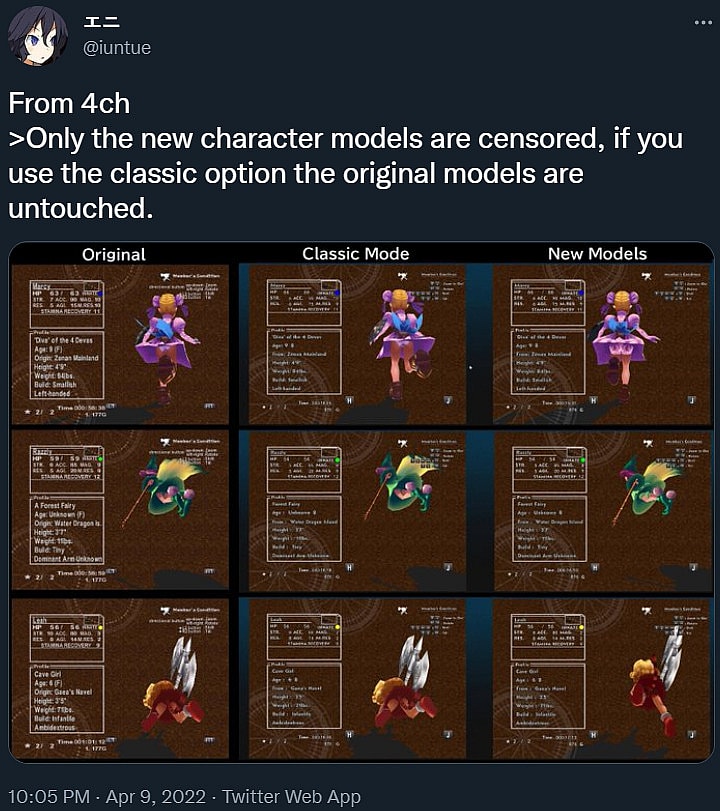The height and width of the screenshot is (811, 720).
Task: Open the 10:05 PM · Apr 9, 2022 timestamp link
Action: [x=107, y=797]
